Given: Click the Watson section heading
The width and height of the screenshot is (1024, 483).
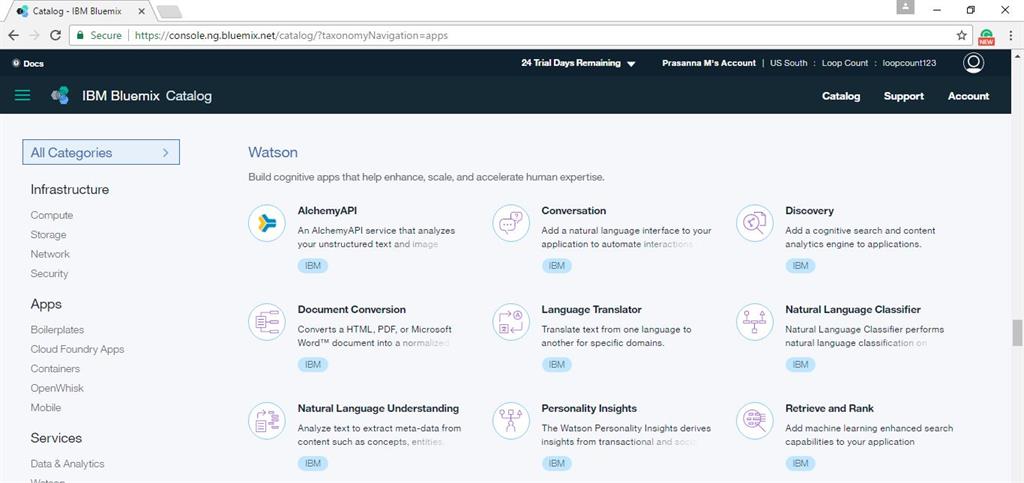Looking at the screenshot, I should point(273,152).
